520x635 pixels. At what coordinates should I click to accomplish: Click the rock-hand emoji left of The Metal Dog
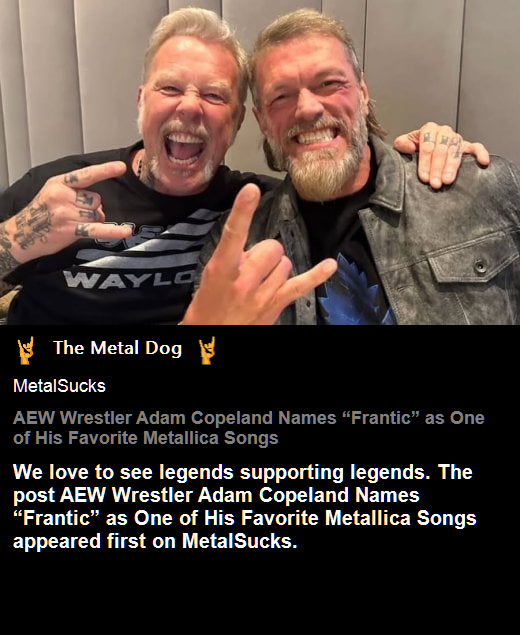point(26,350)
